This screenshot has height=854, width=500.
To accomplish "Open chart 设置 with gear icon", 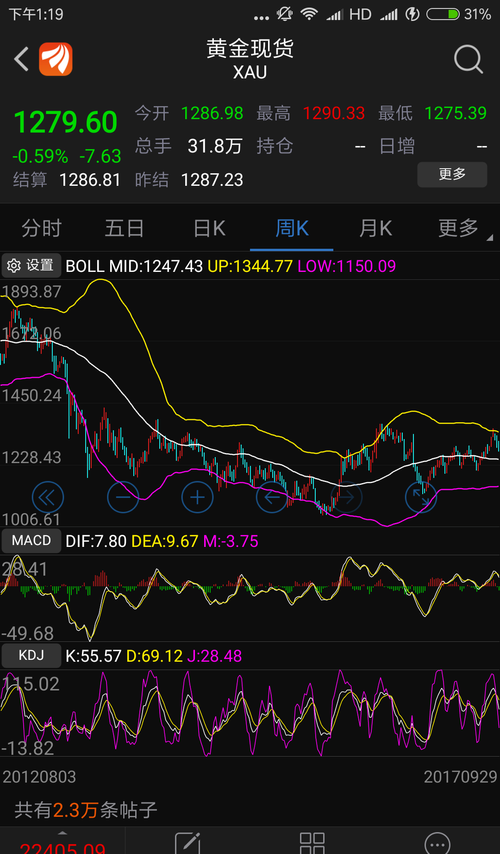I will pos(31,265).
